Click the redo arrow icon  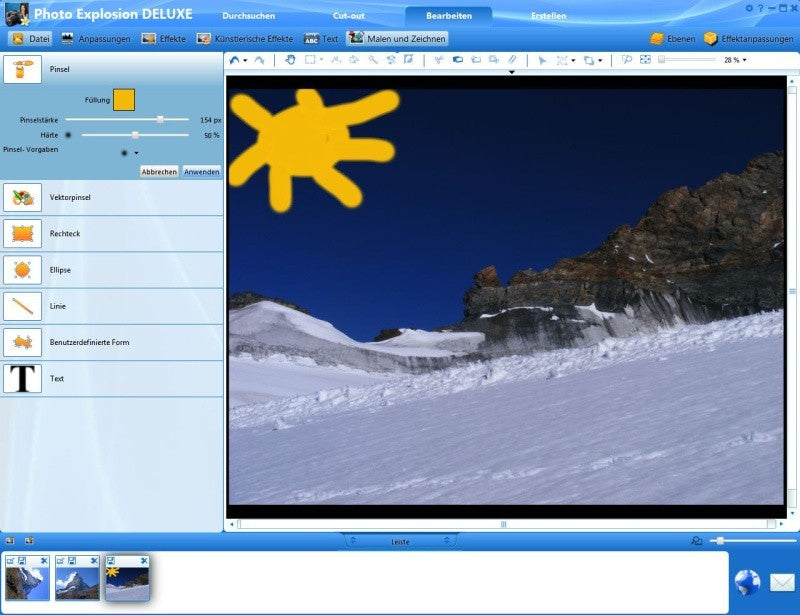pyautogui.click(x=260, y=60)
